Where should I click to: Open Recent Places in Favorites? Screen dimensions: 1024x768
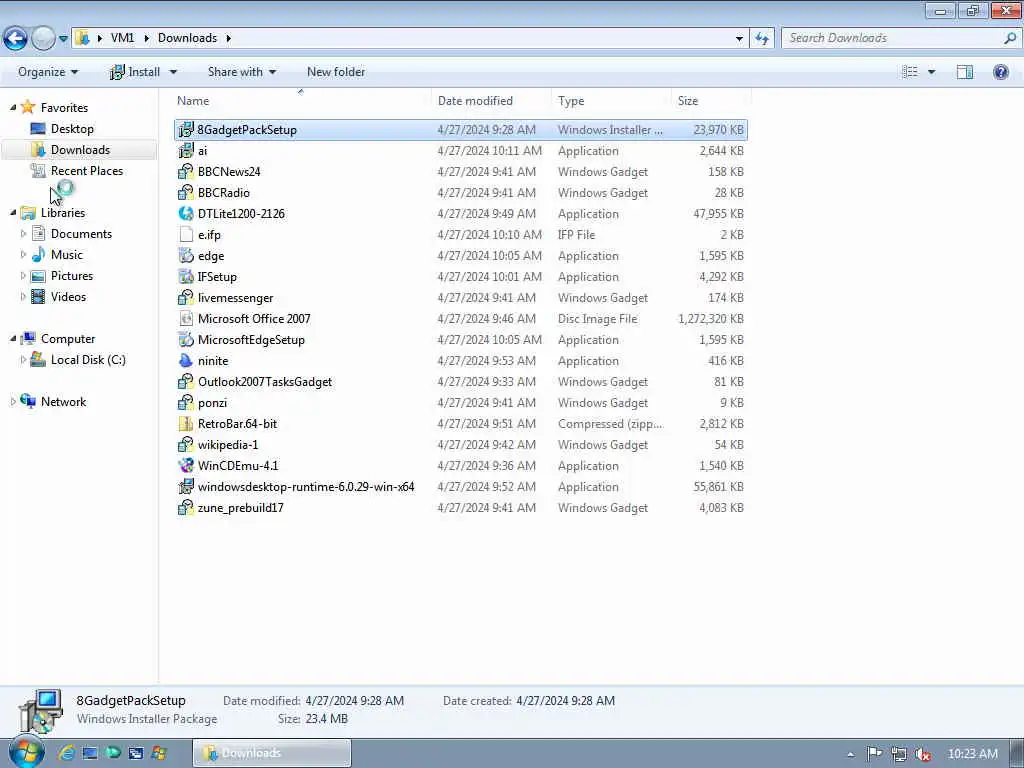[x=87, y=170]
